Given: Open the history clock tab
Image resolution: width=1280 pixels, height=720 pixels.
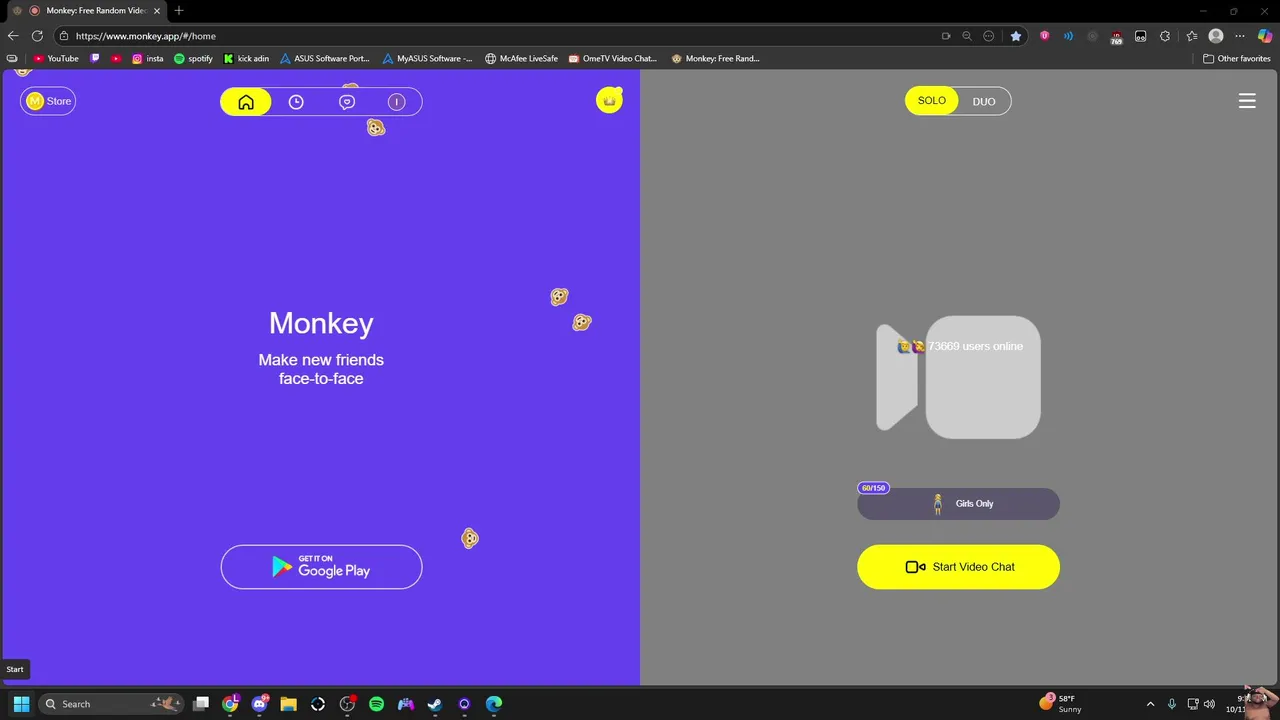Looking at the screenshot, I should tap(296, 102).
